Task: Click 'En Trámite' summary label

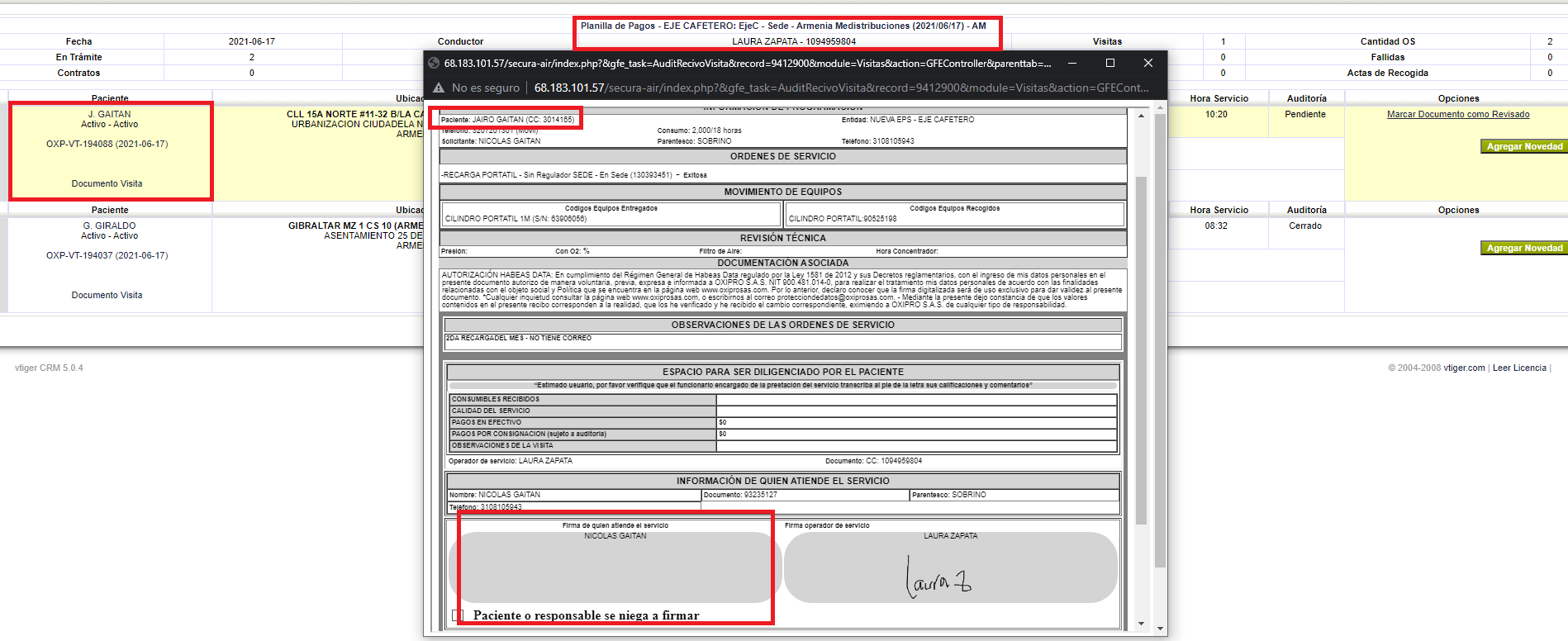Action: (78, 57)
